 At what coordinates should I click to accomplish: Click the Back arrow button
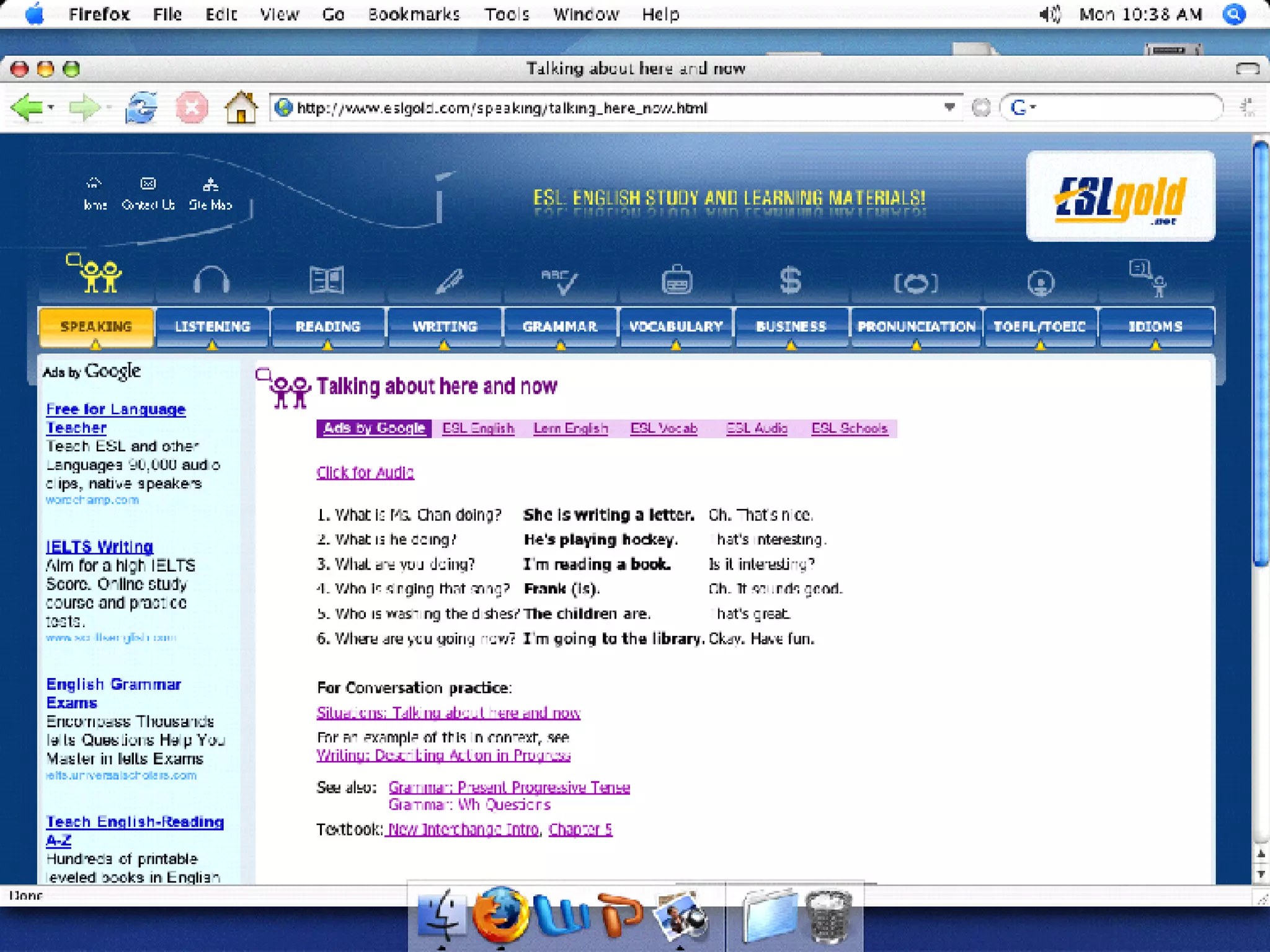27,108
